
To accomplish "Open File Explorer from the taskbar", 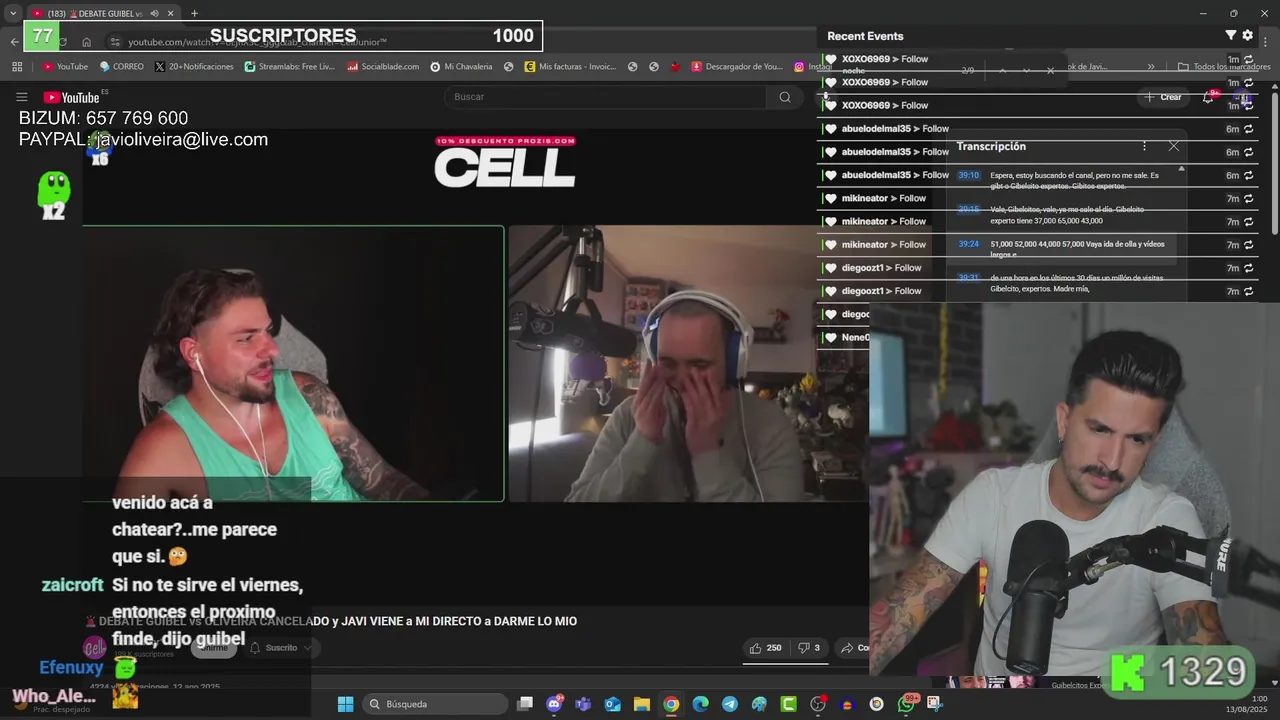I will coord(642,704).
